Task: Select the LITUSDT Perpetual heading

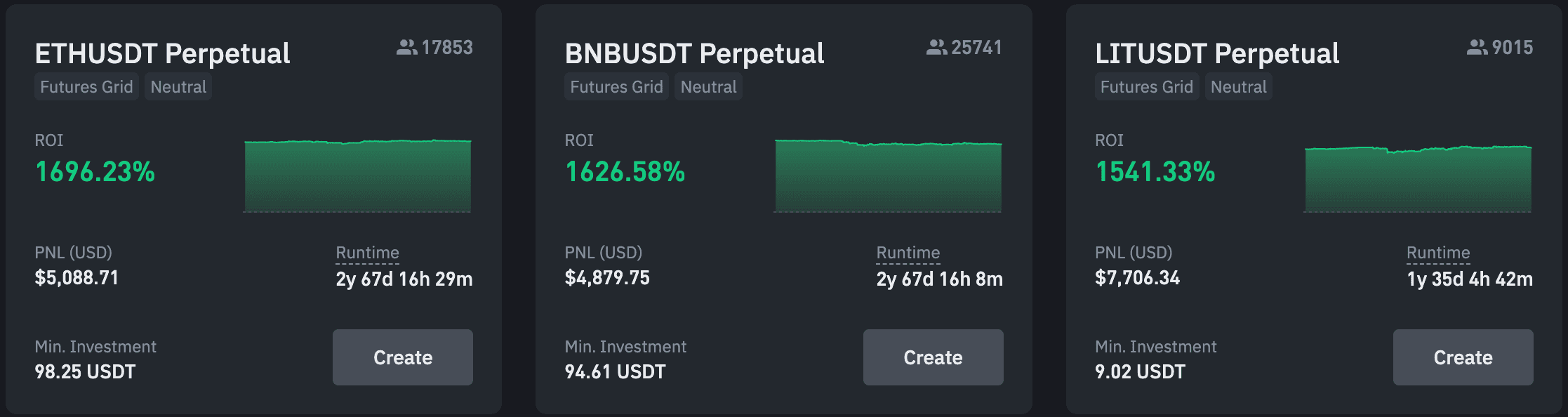Action: click(1216, 53)
